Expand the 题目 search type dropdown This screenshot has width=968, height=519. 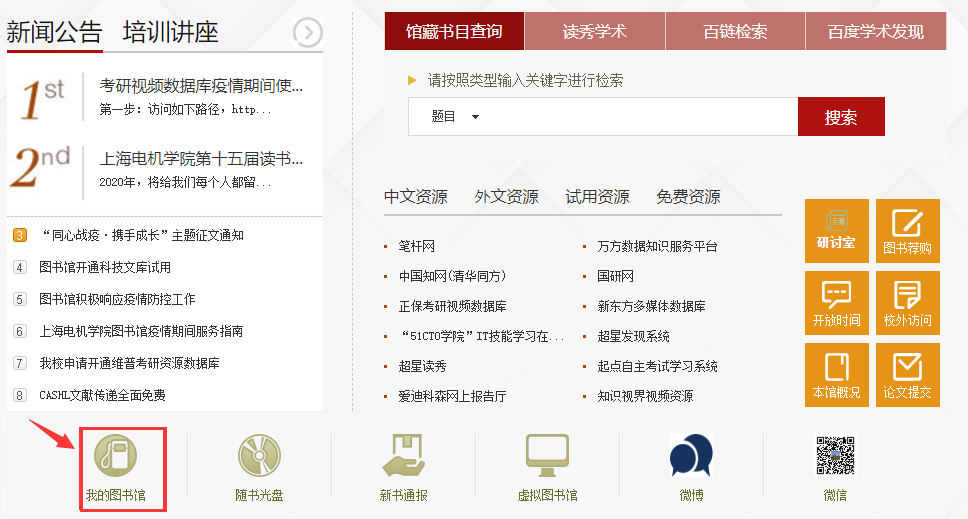click(x=456, y=117)
